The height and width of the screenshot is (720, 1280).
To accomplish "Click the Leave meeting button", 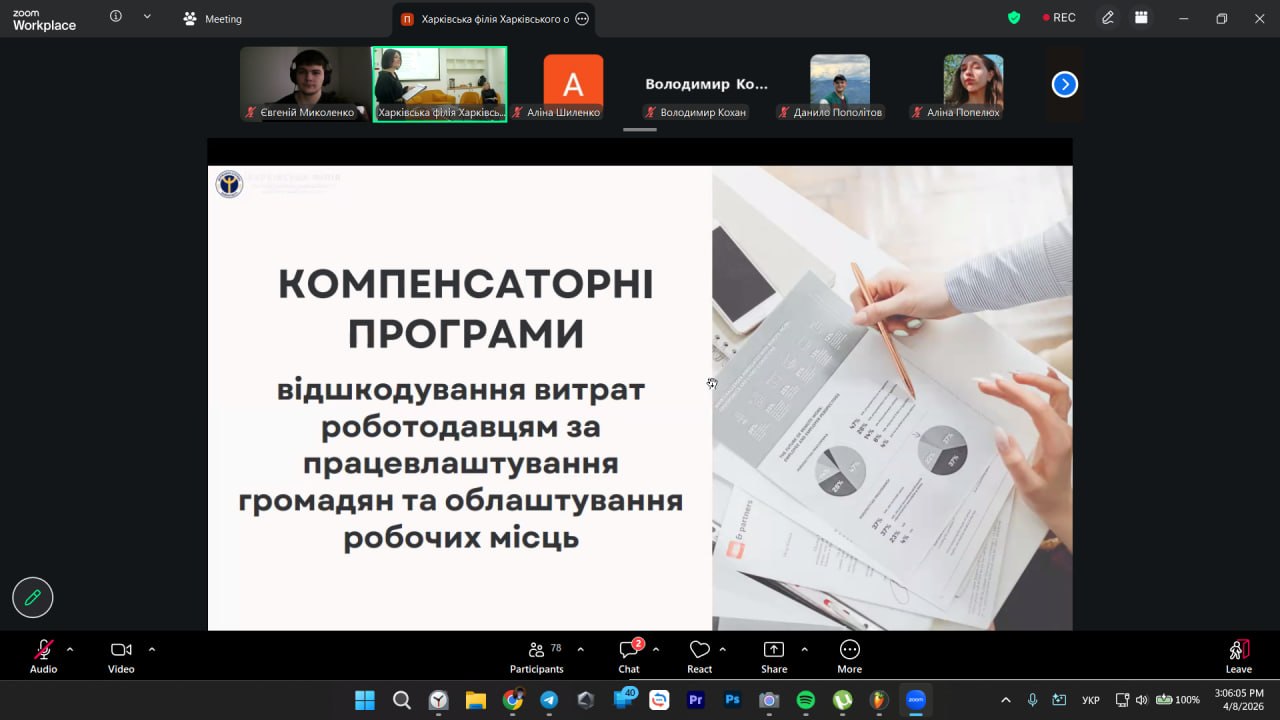I will coord(1238,655).
